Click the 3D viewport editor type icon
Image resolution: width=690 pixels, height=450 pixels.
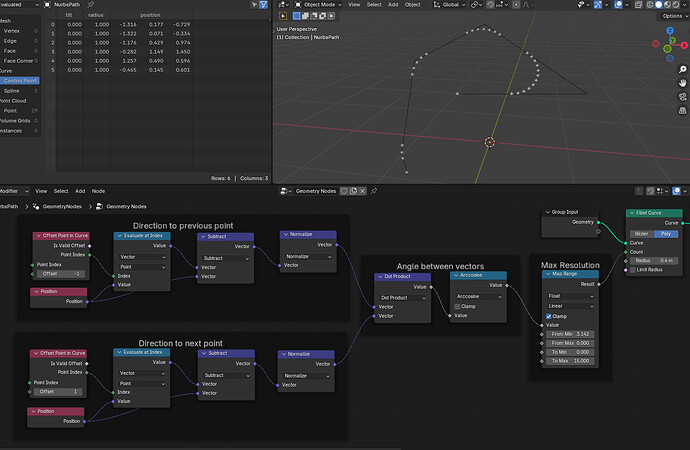283,4
